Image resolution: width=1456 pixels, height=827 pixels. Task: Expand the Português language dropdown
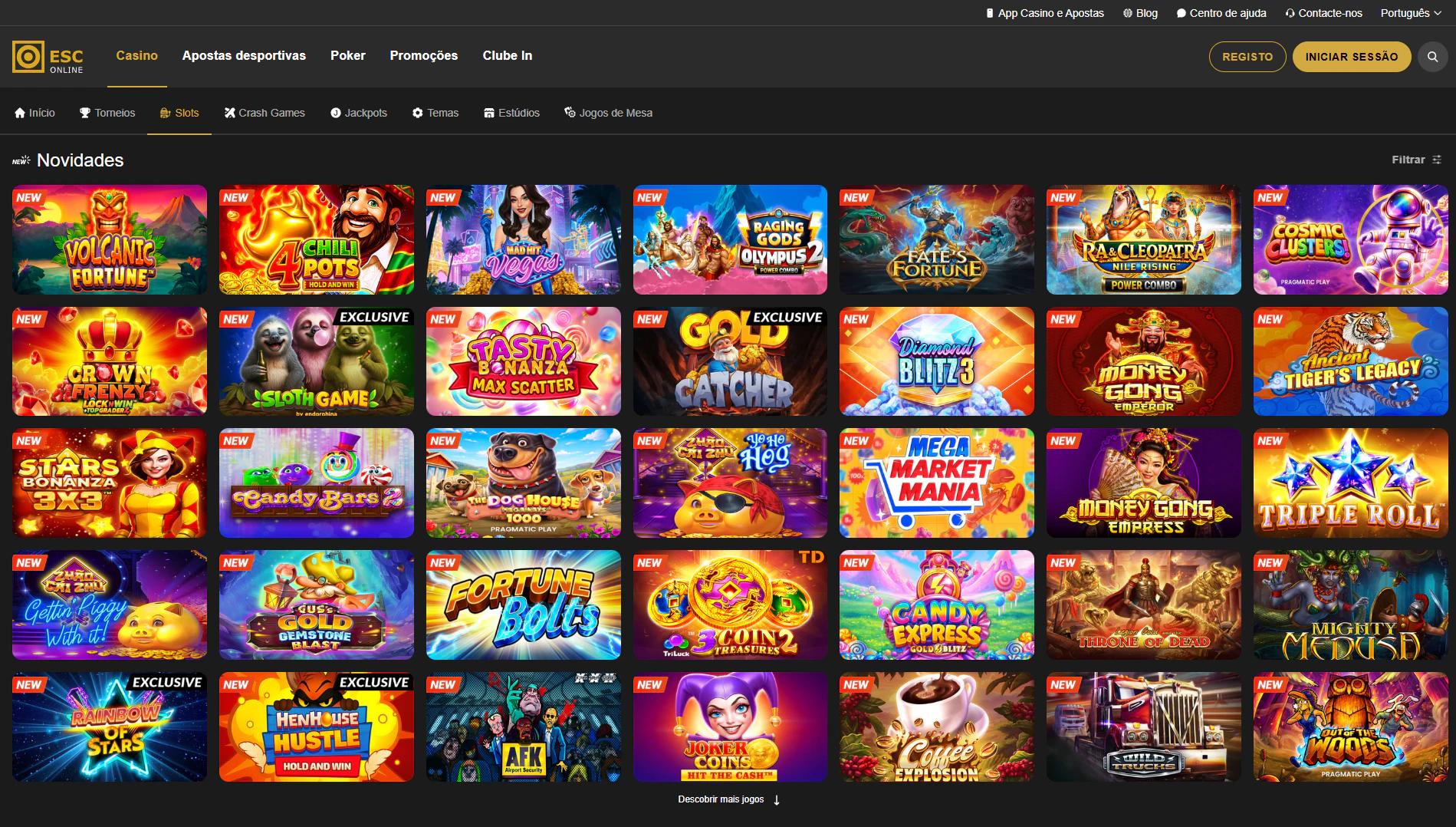1411,13
